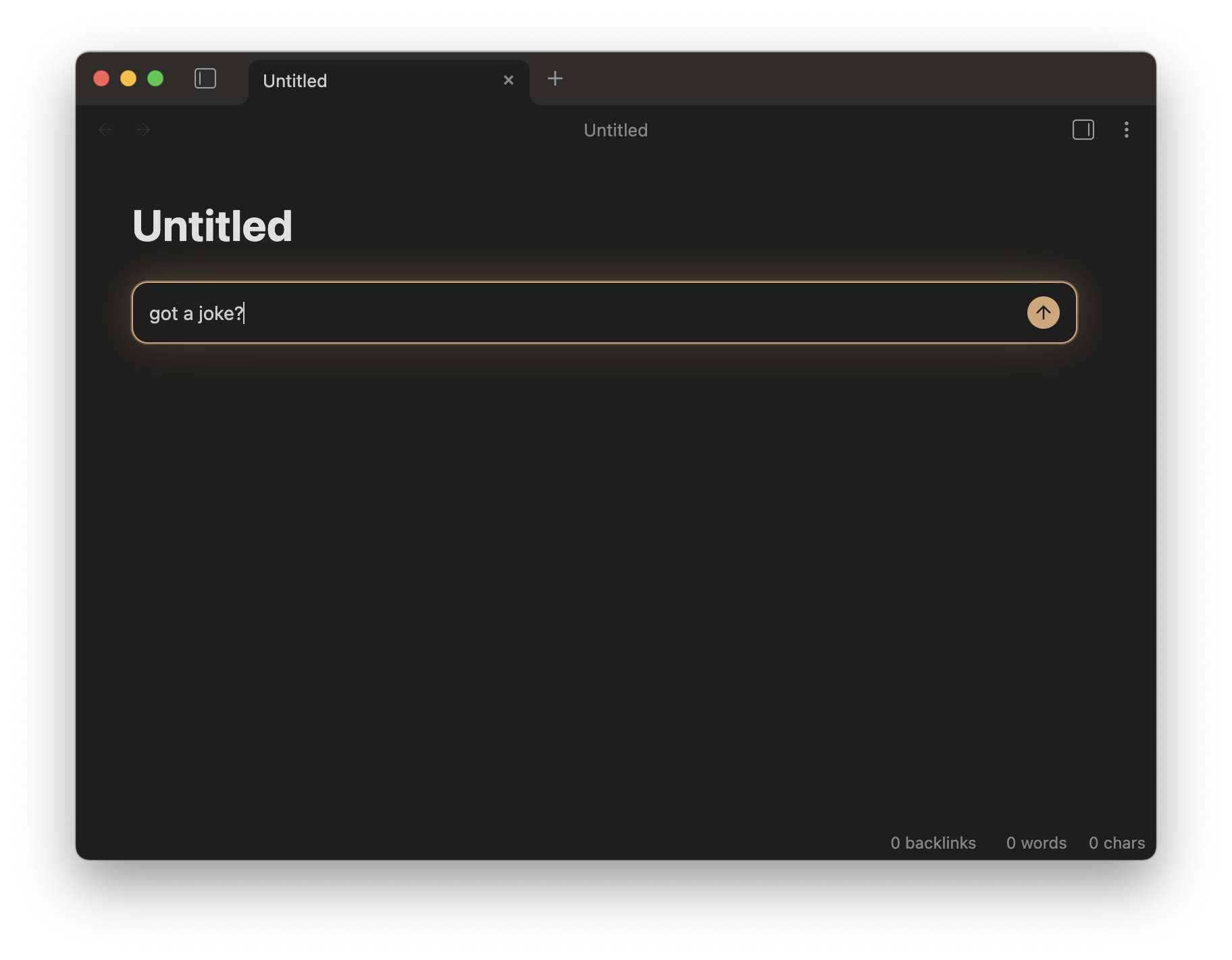Select the Untitled tab
Viewport: 1232px width, 960px height.
click(365, 81)
